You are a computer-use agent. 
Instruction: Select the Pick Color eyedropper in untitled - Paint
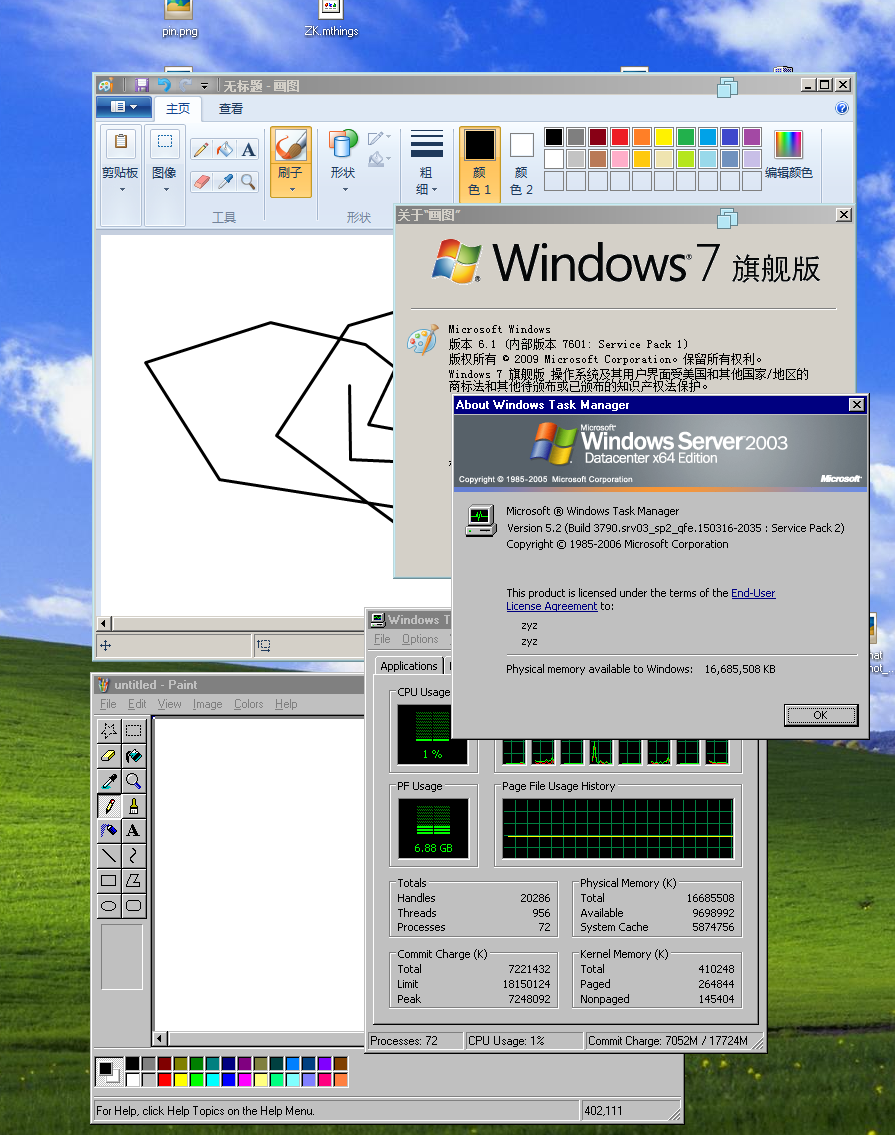pyautogui.click(x=109, y=780)
